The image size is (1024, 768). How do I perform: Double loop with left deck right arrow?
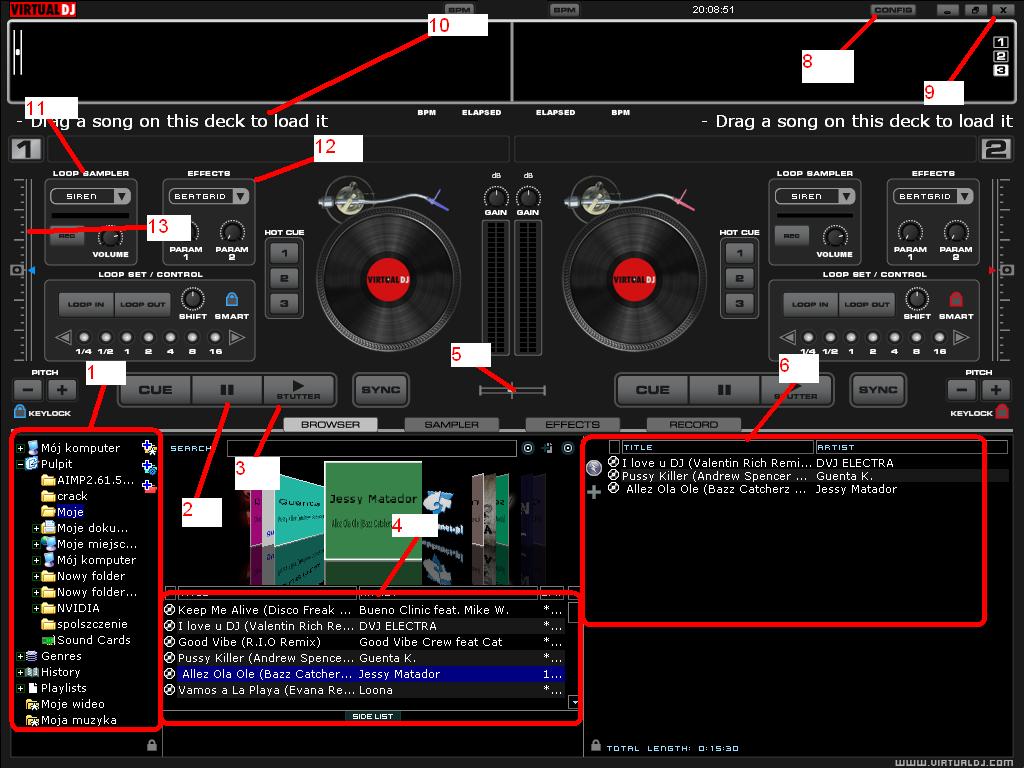tap(237, 338)
